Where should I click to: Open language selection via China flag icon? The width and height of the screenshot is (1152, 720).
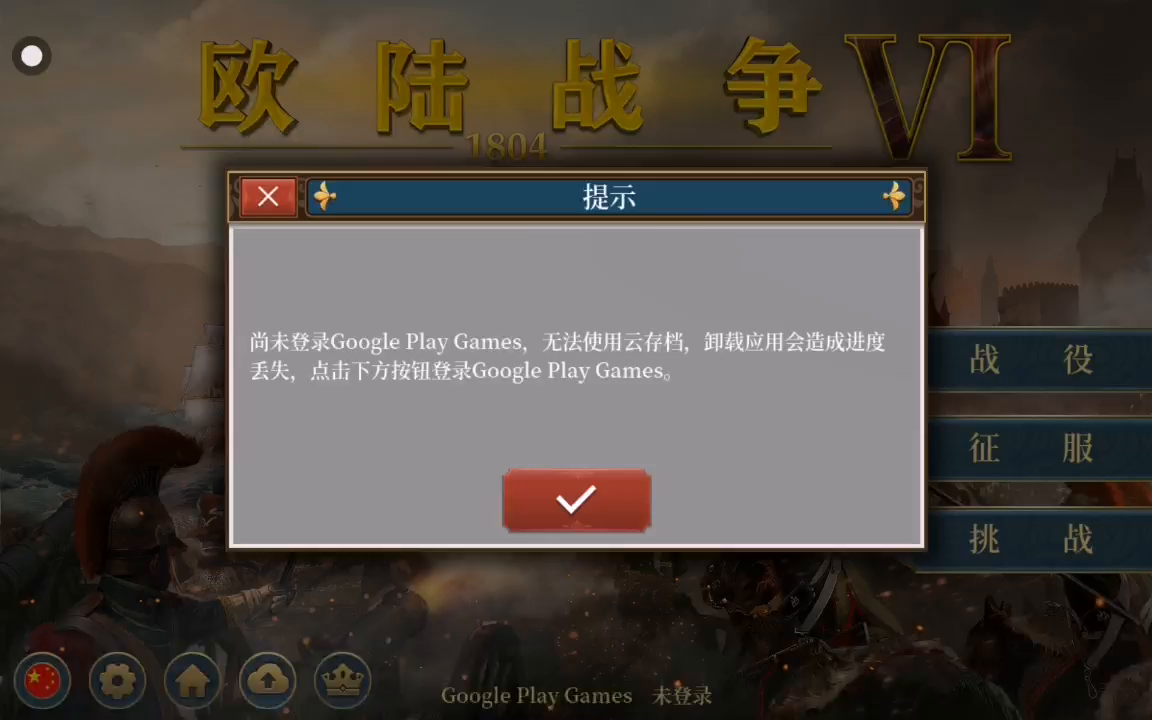42,680
